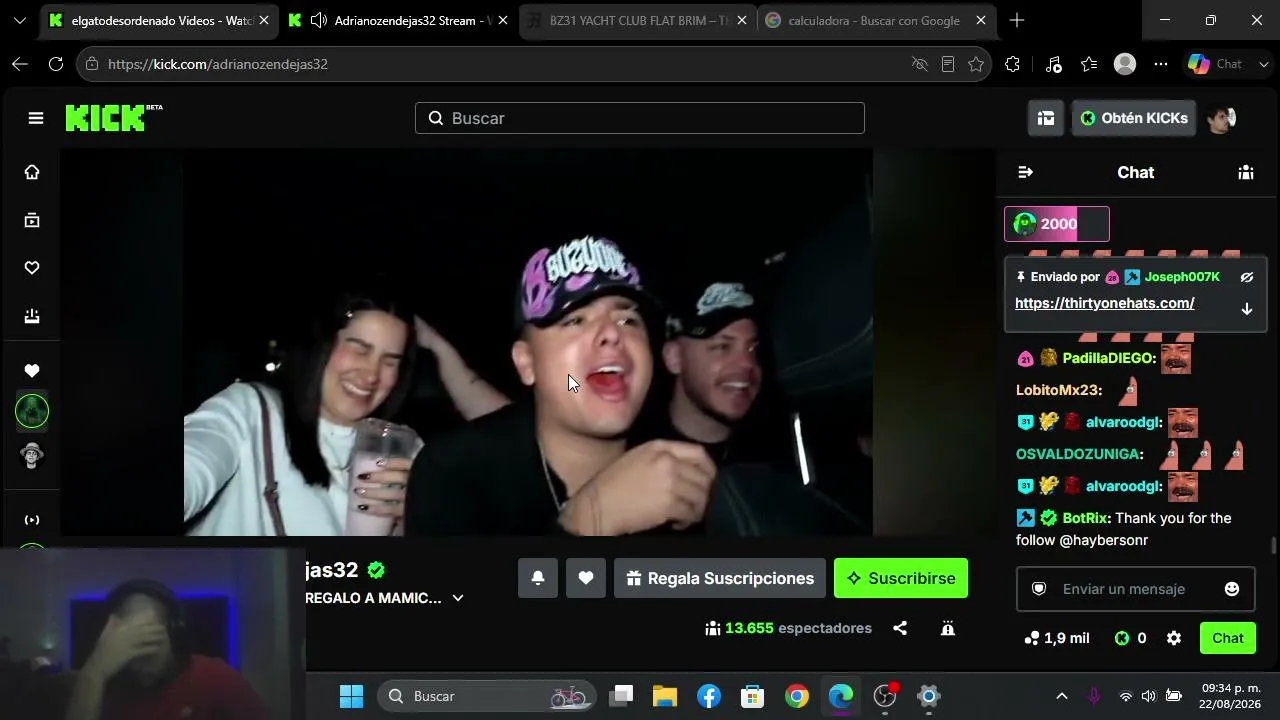Close the calculadora tab
The height and width of the screenshot is (720, 1280).
[981, 20]
